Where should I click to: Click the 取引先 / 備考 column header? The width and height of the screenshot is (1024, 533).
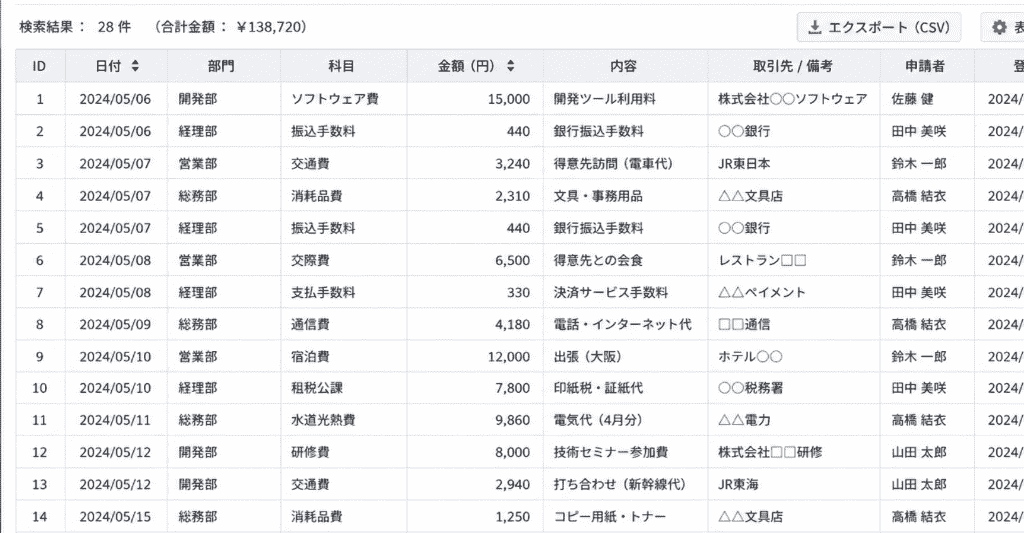click(x=793, y=66)
